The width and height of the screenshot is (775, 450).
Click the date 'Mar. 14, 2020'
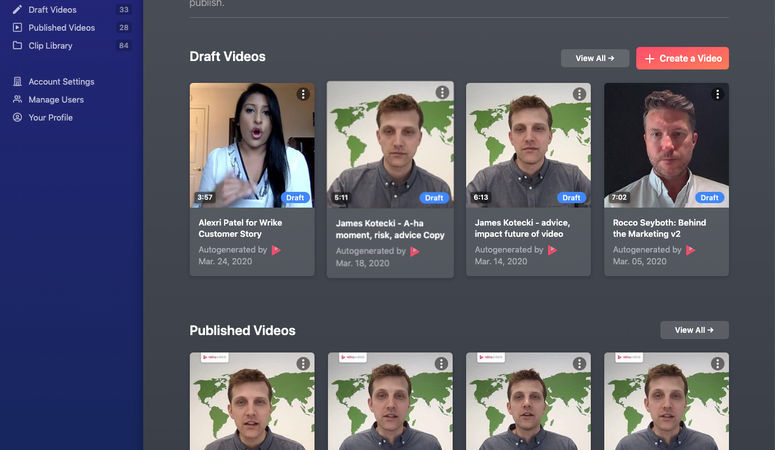click(x=501, y=262)
